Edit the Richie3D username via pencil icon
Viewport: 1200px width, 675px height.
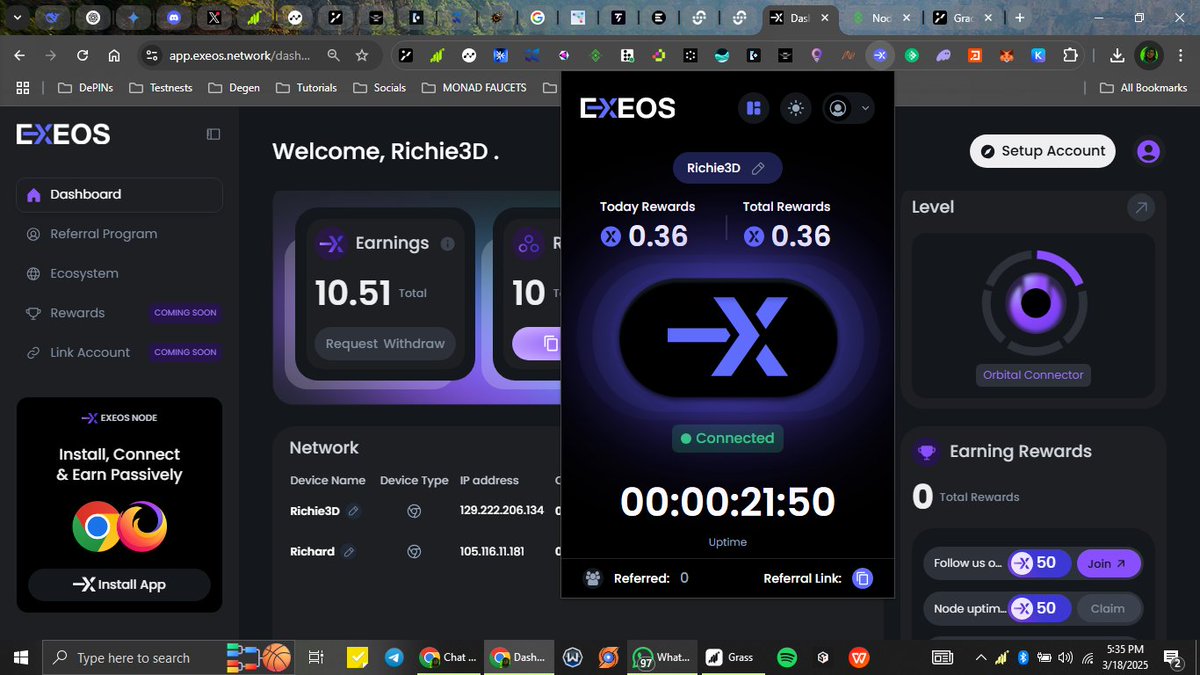(x=756, y=167)
